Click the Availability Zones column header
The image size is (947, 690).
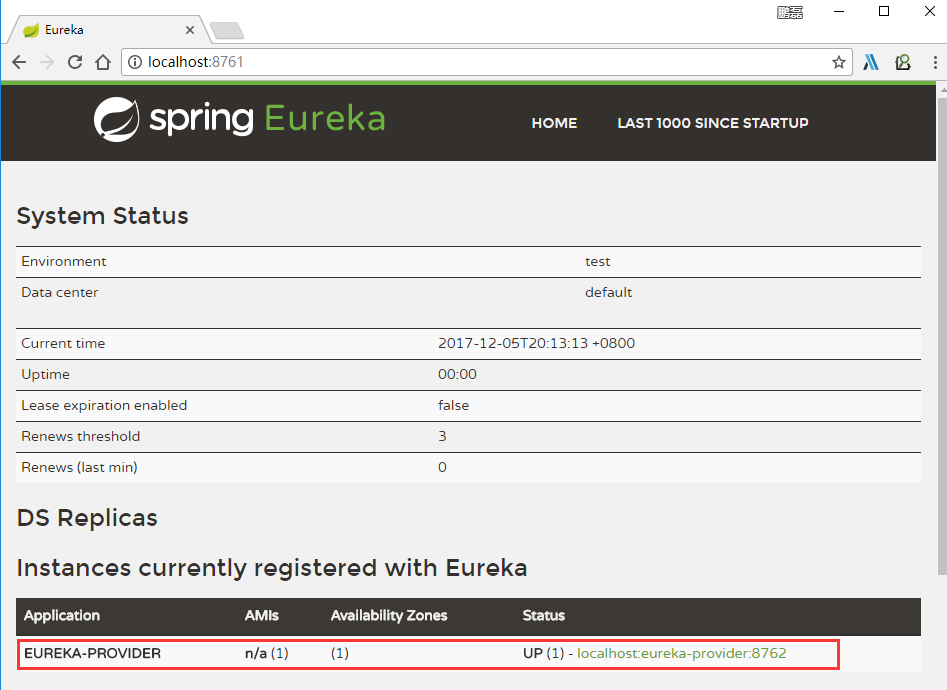[x=389, y=616]
